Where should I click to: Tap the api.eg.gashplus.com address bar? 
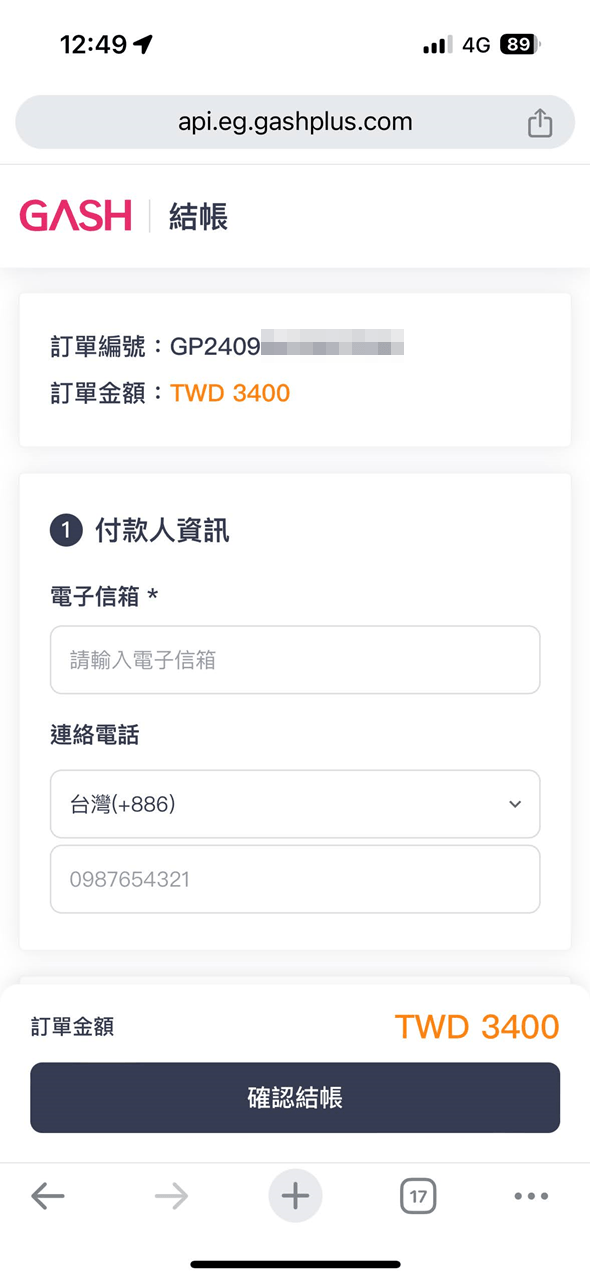click(x=295, y=123)
